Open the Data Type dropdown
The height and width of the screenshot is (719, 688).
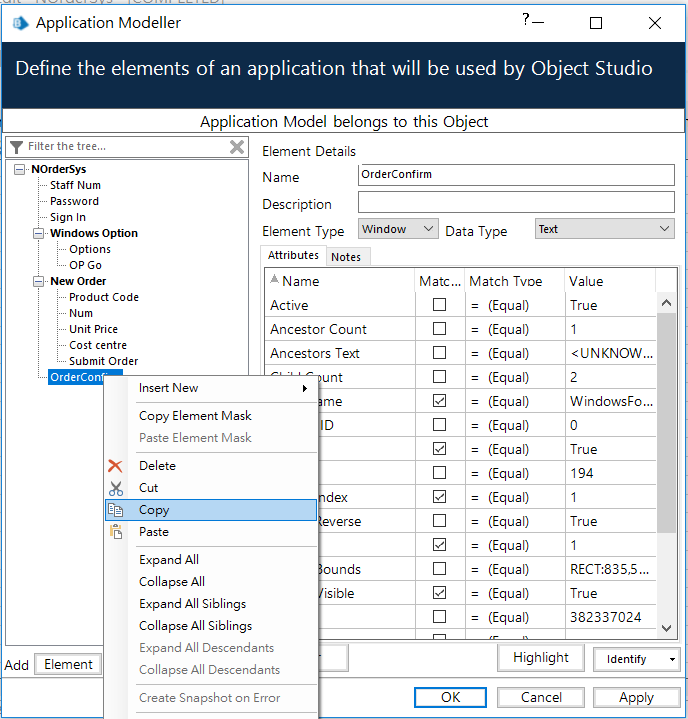click(x=664, y=228)
